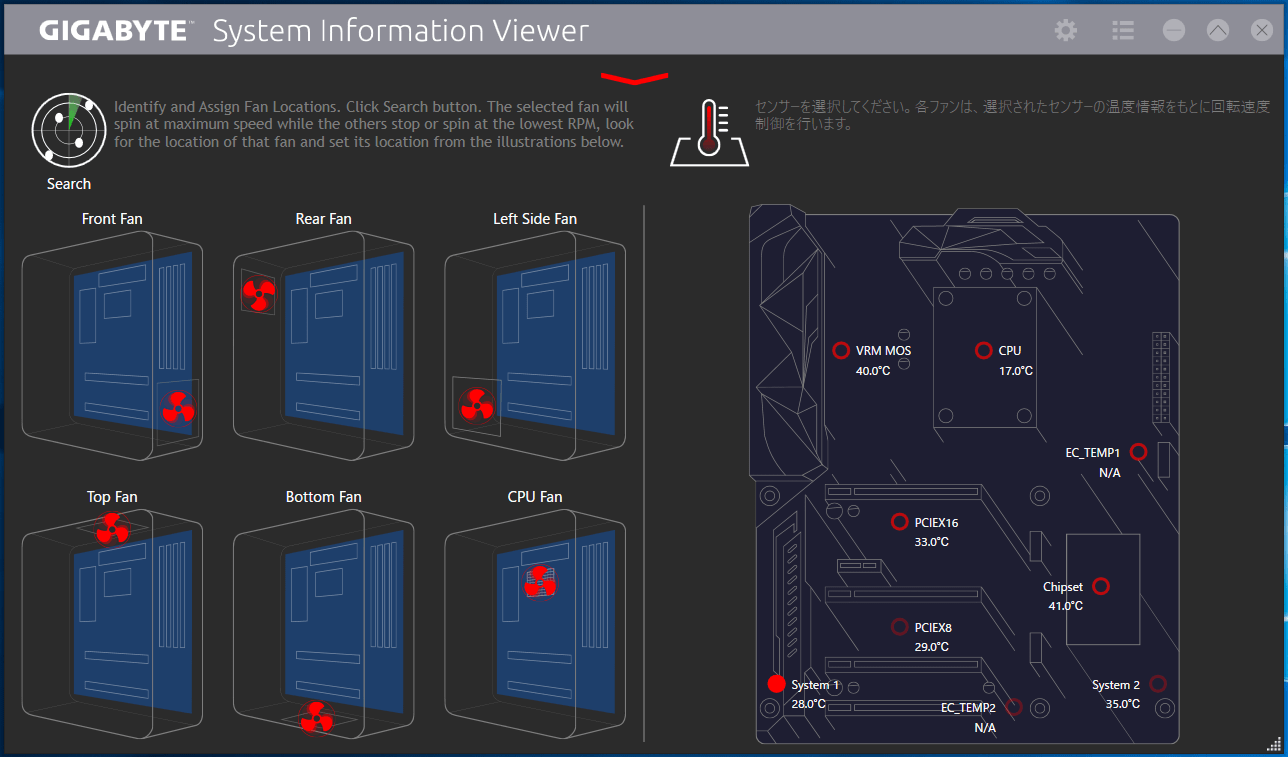Viewport: 1288px width, 757px height.
Task: Click the Bottom Fan label
Action: (x=323, y=497)
